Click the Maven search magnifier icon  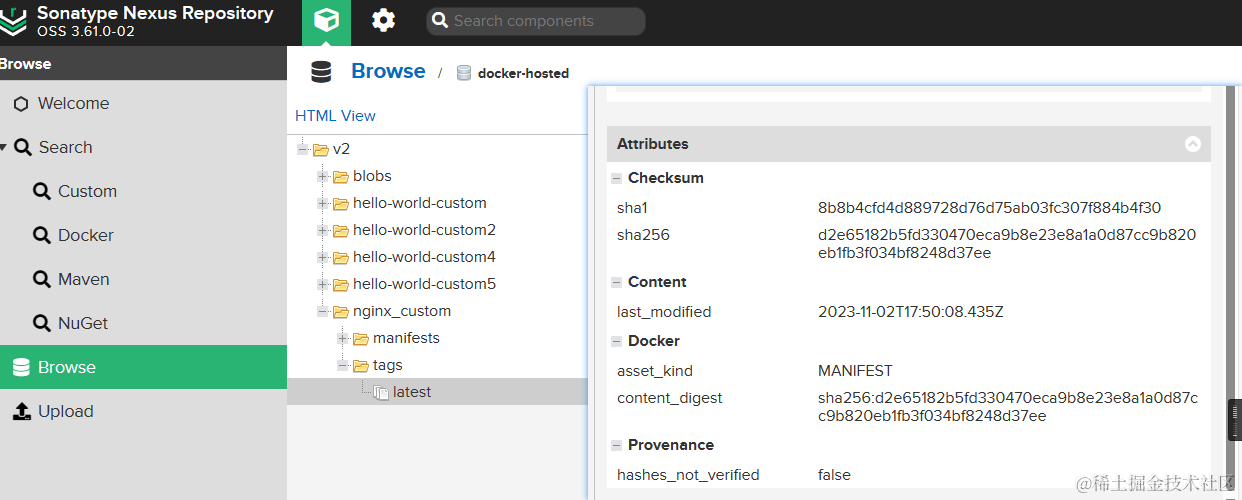pyautogui.click(x=42, y=280)
